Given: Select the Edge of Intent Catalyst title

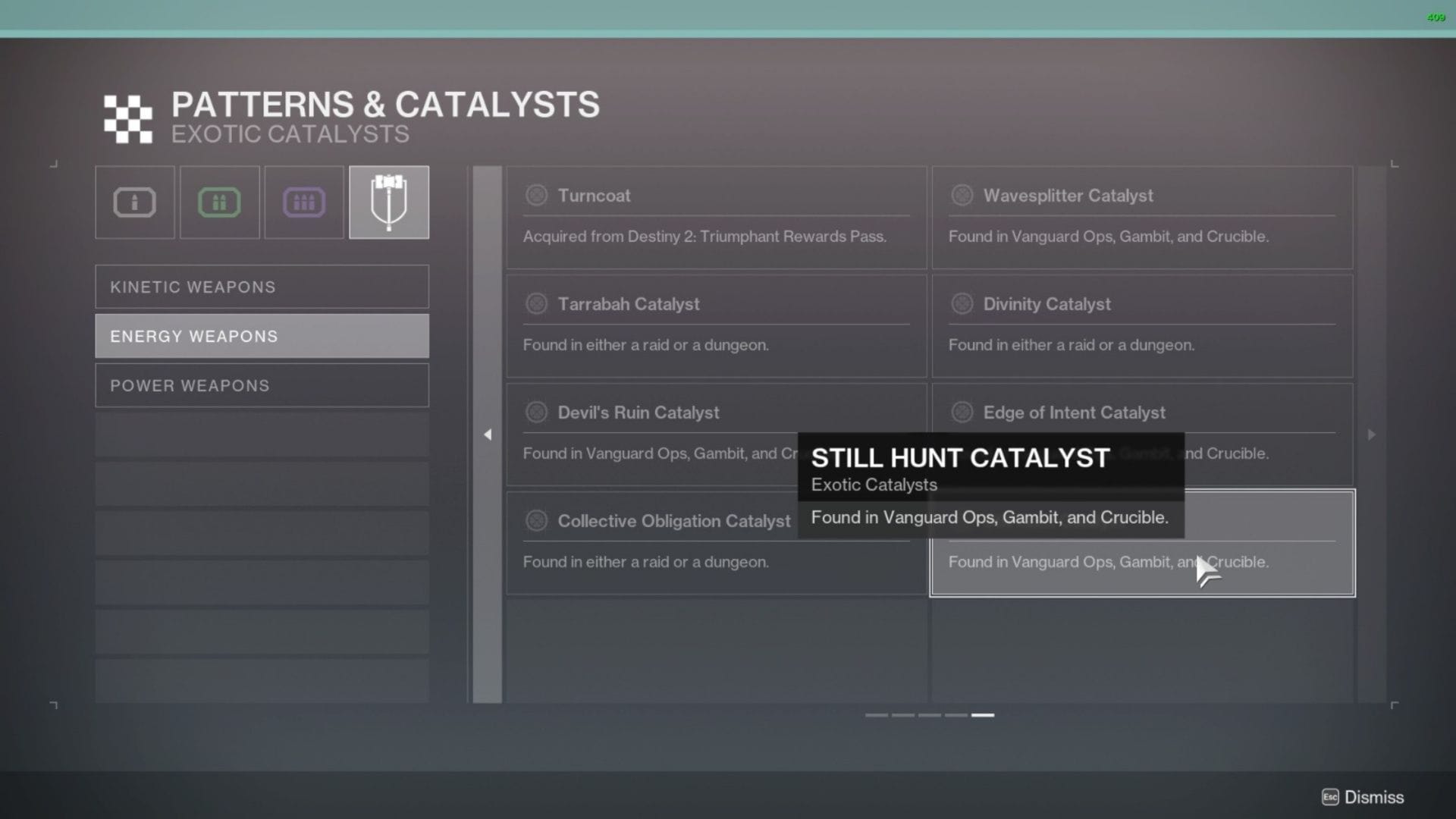Looking at the screenshot, I should tap(1074, 413).
